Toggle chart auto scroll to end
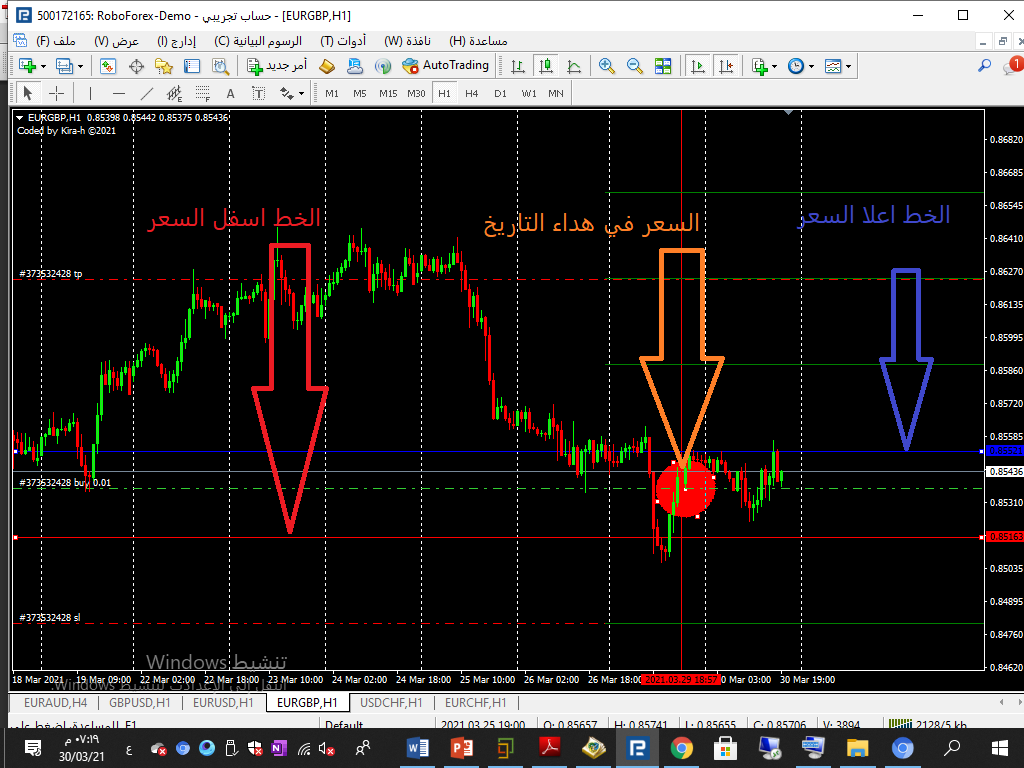 pos(698,66)
